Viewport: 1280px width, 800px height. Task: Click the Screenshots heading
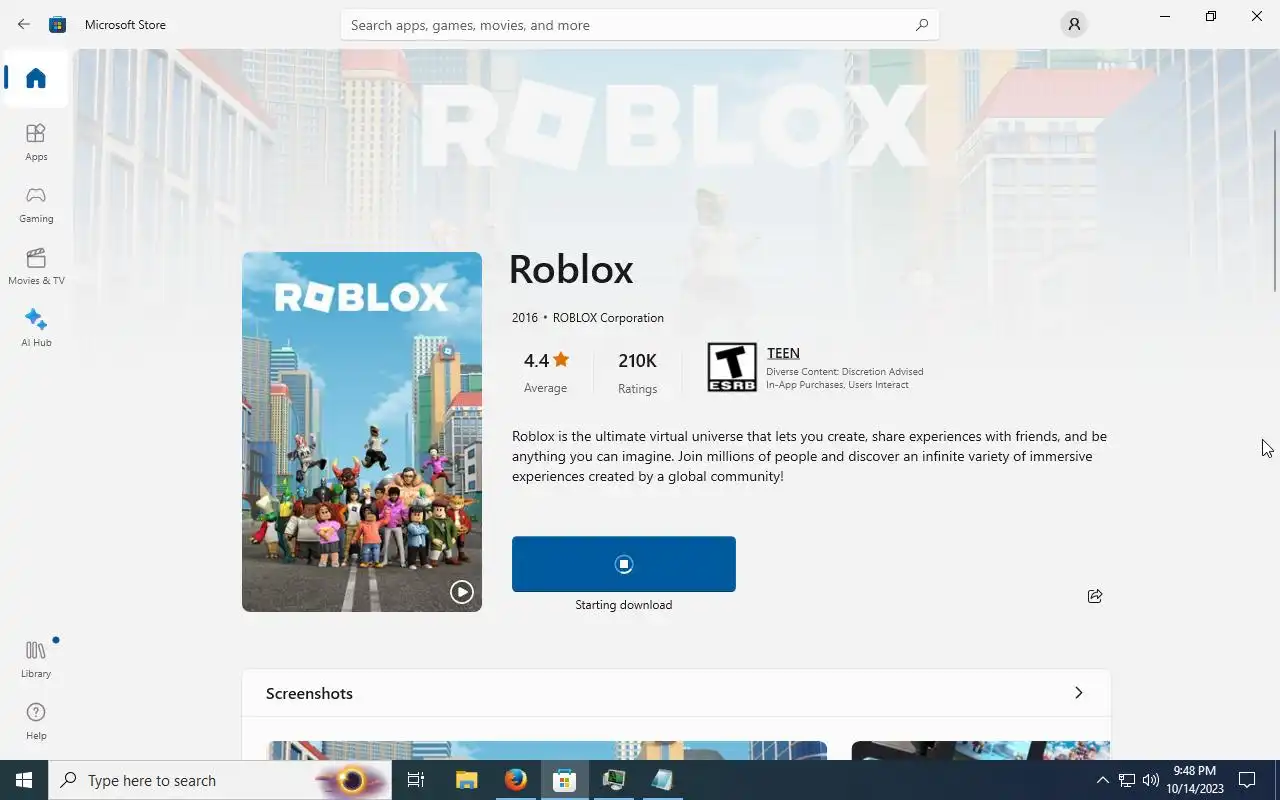(x=309, y=693)
